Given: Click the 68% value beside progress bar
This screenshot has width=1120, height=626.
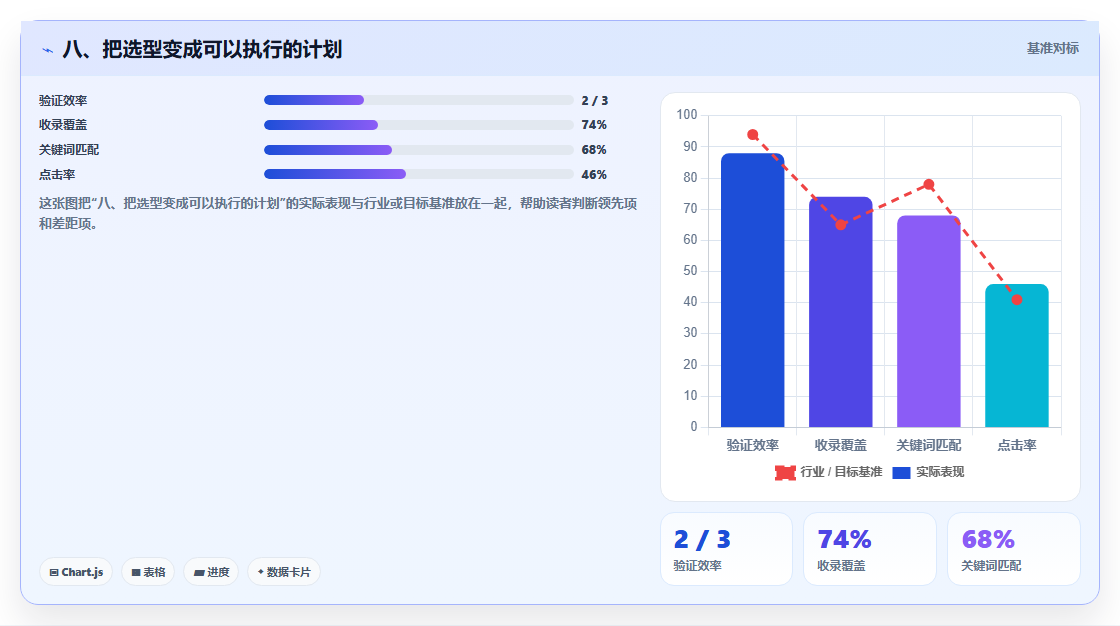Looking at the screenshot, I should pyautogui.click(x=594, y=150).
